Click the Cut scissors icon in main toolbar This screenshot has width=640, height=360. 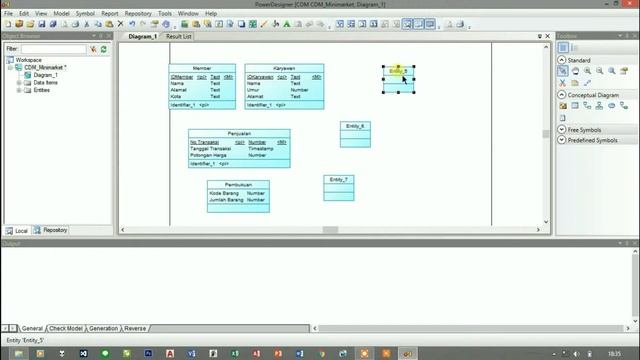87,24
